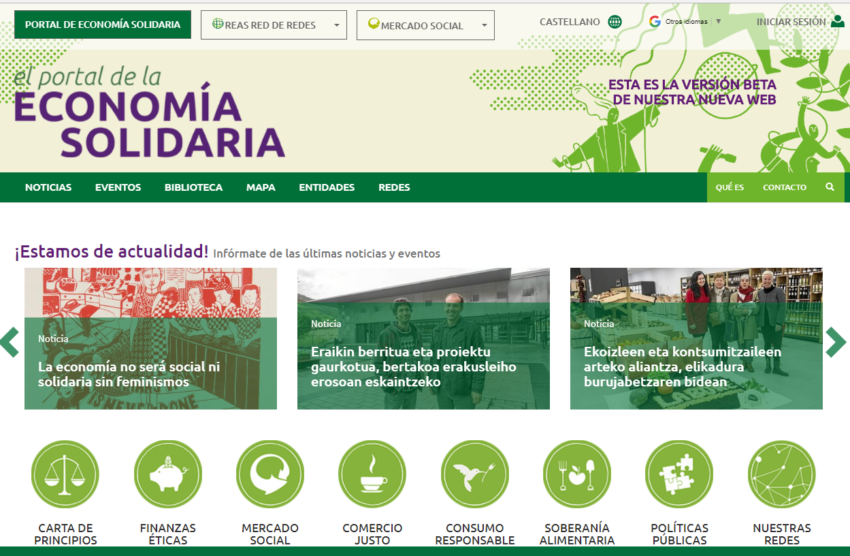
Task: Click the Políticas Públicas label
Action: point(679,534)
